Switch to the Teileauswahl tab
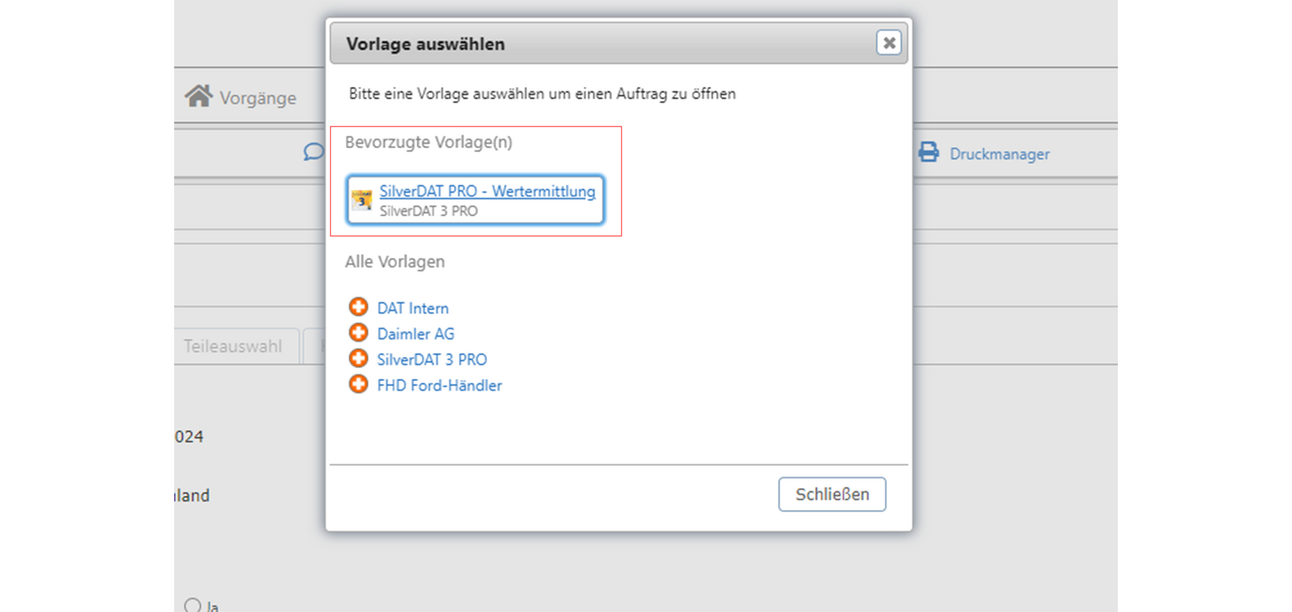The height and width of the screenshot is (612, 1292). (x=232, y=346)
